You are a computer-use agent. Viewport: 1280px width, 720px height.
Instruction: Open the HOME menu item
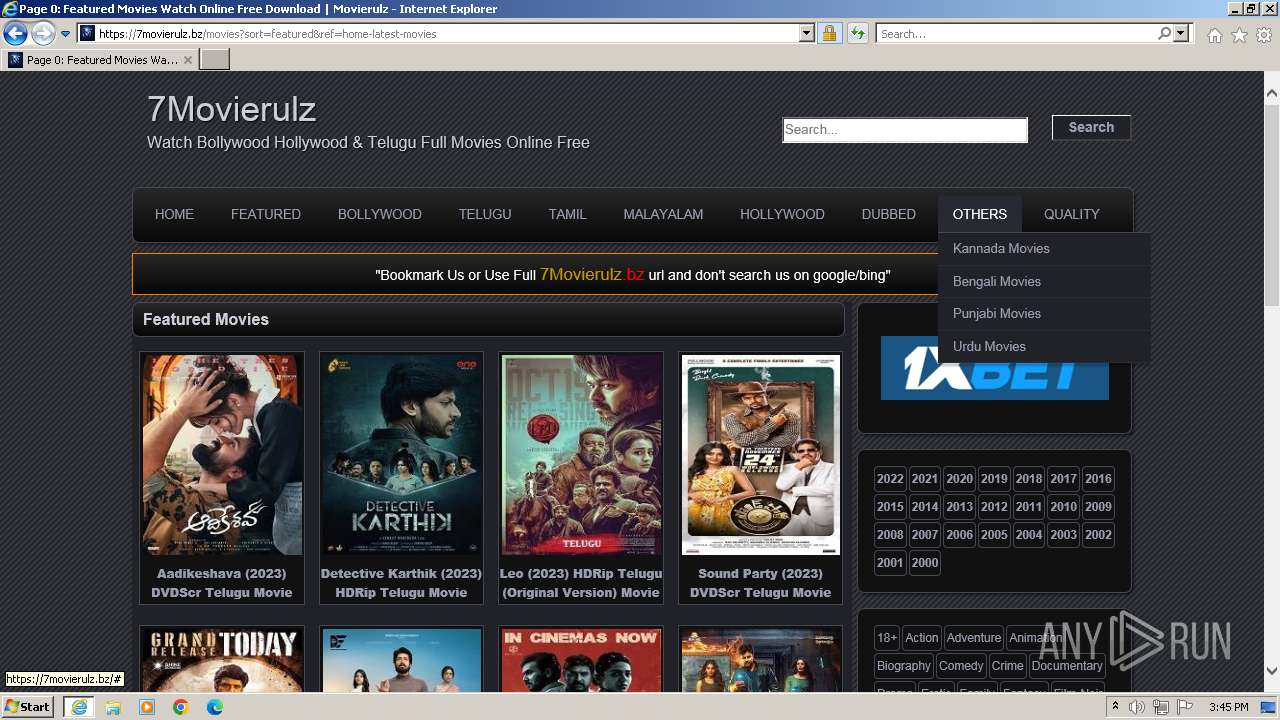pos(174,214)
